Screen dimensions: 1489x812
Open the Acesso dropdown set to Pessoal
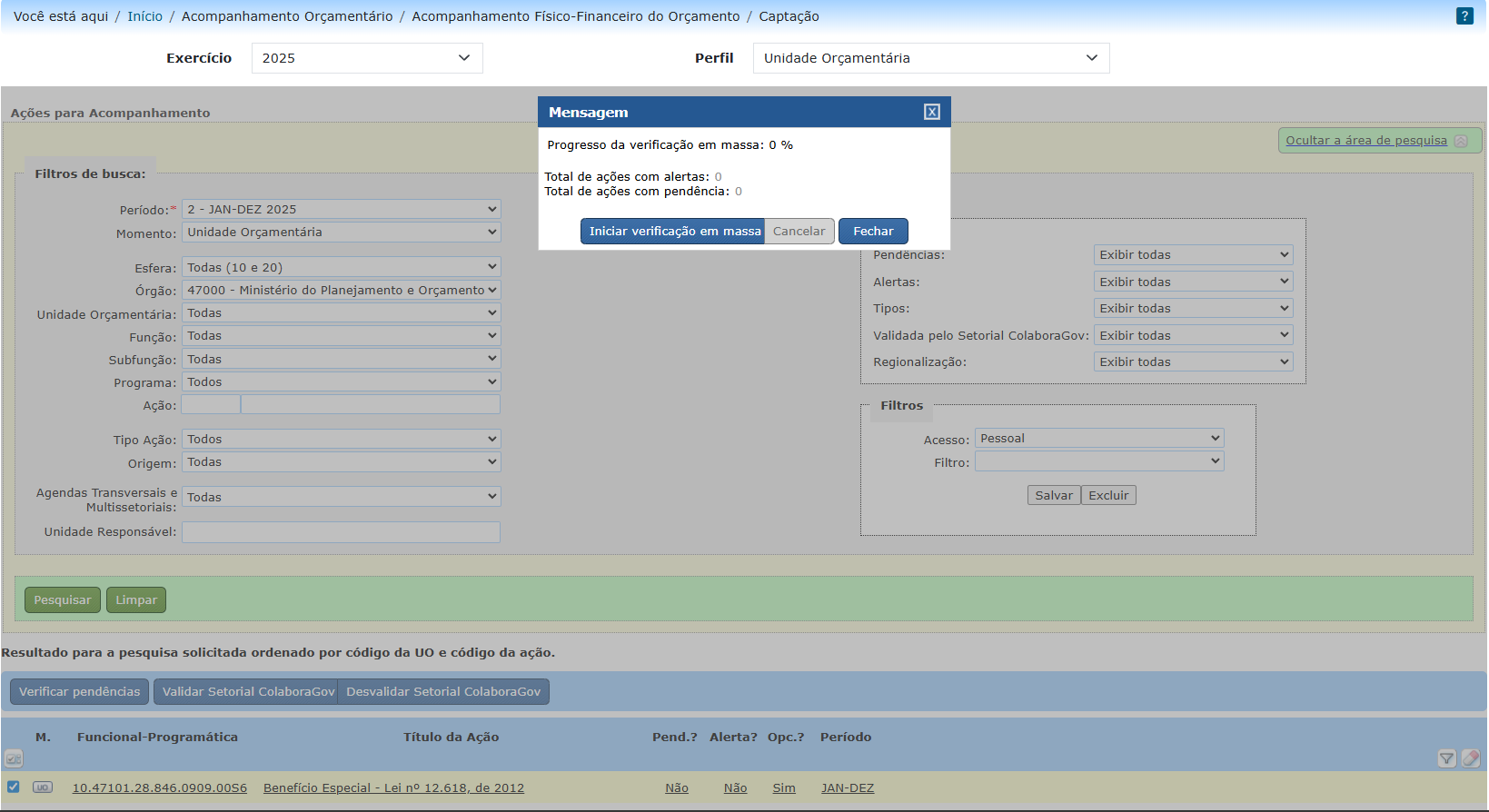pos(1098,439)
